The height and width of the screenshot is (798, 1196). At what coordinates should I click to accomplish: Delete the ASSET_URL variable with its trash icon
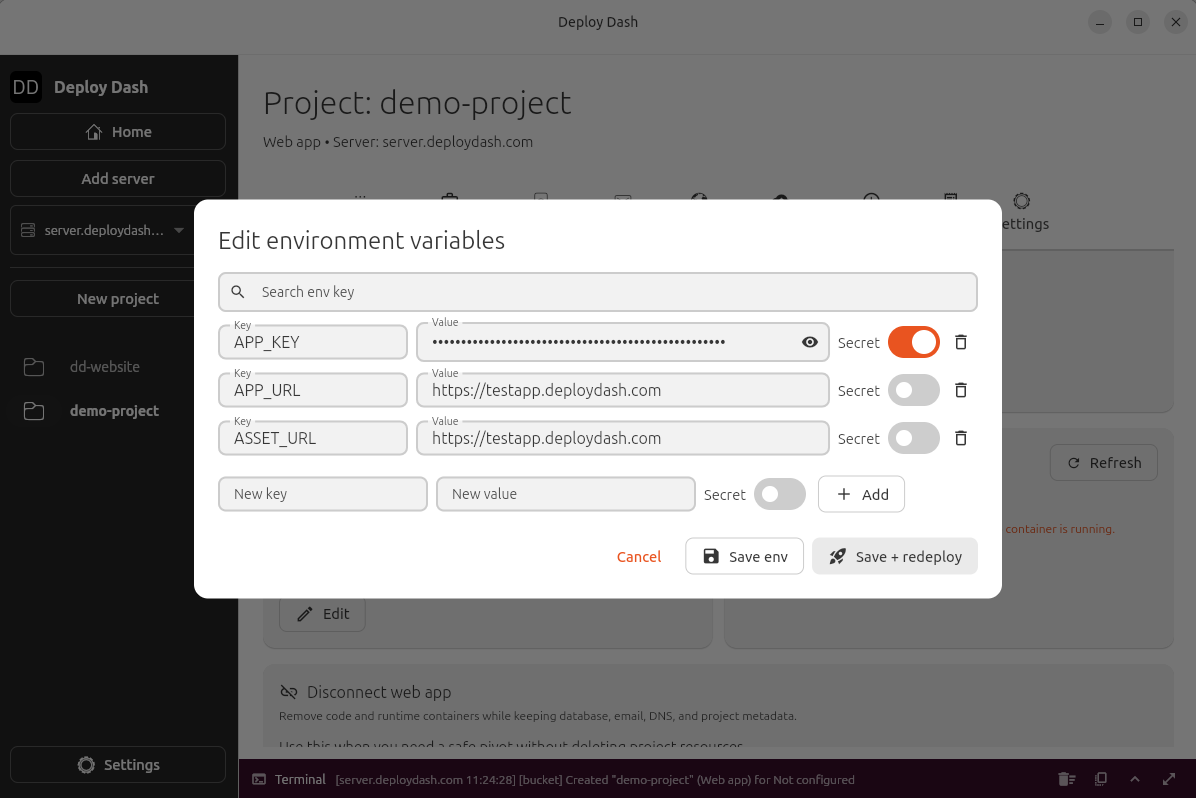(x=960, y=438)
